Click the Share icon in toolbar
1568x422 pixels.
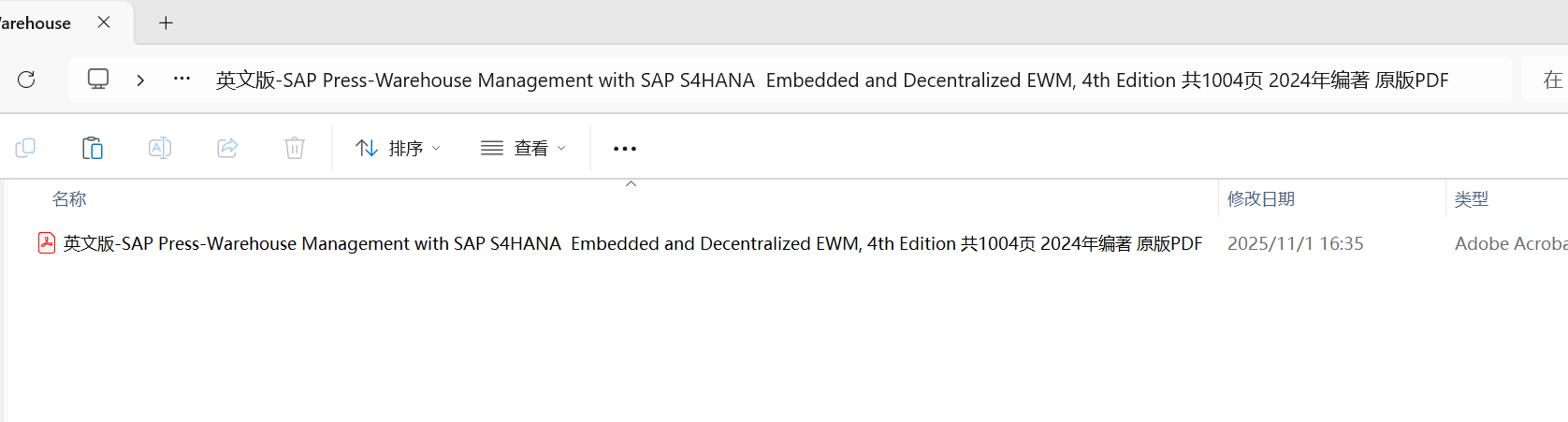tap(227, 148)
